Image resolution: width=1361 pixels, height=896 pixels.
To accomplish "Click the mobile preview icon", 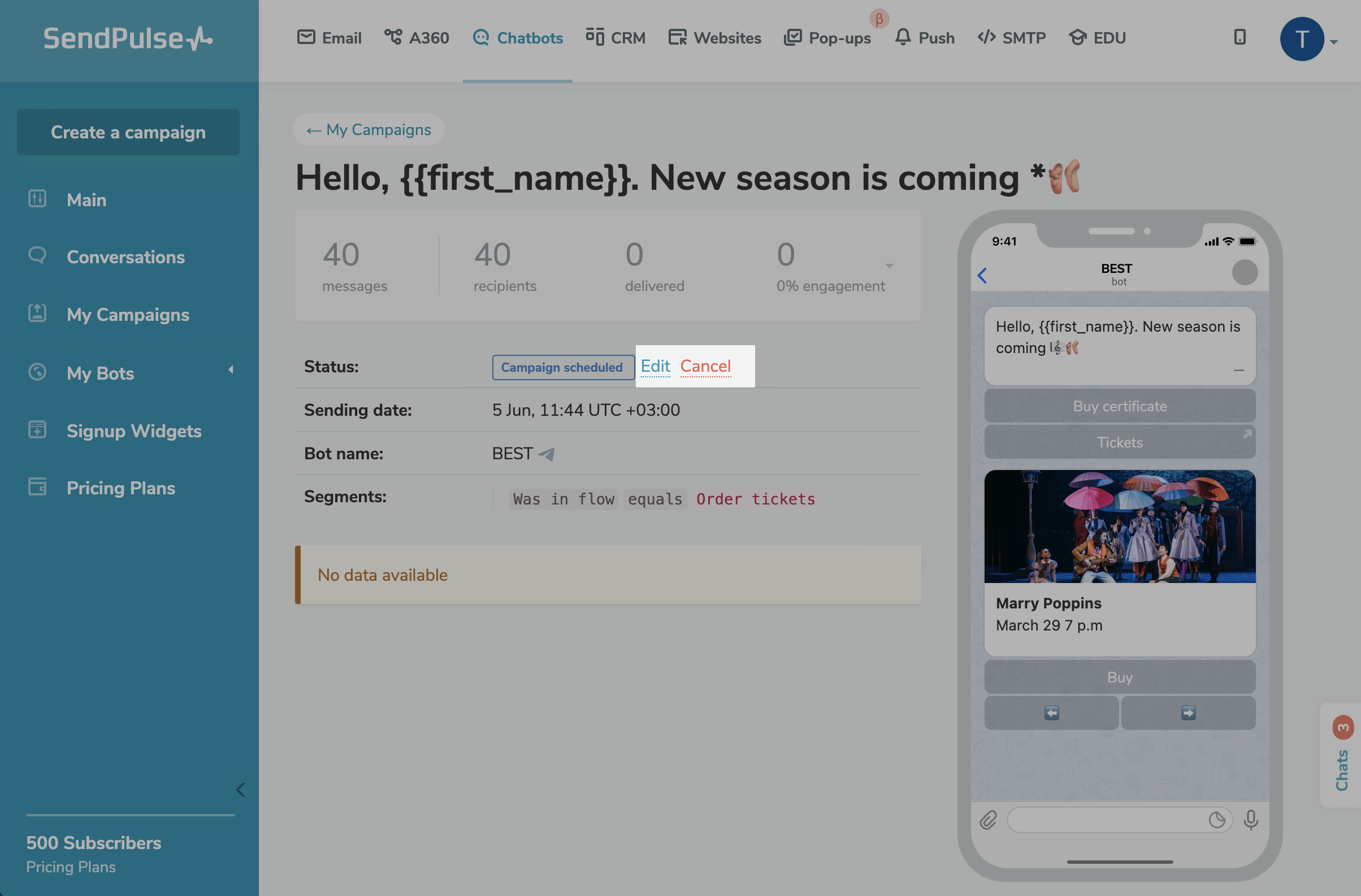I will pyautogui.click(x=1239, y=36).
